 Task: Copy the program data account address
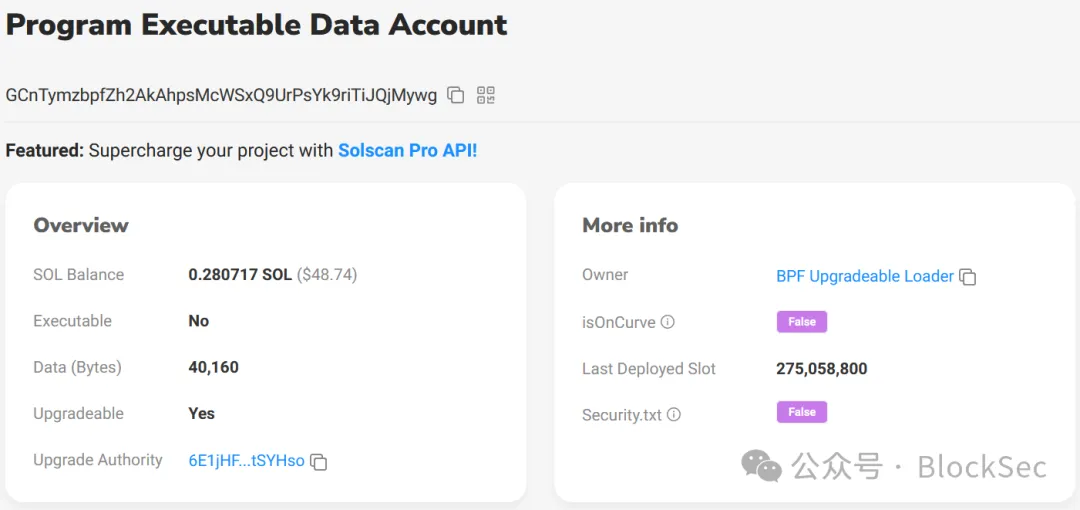(455, 95)
